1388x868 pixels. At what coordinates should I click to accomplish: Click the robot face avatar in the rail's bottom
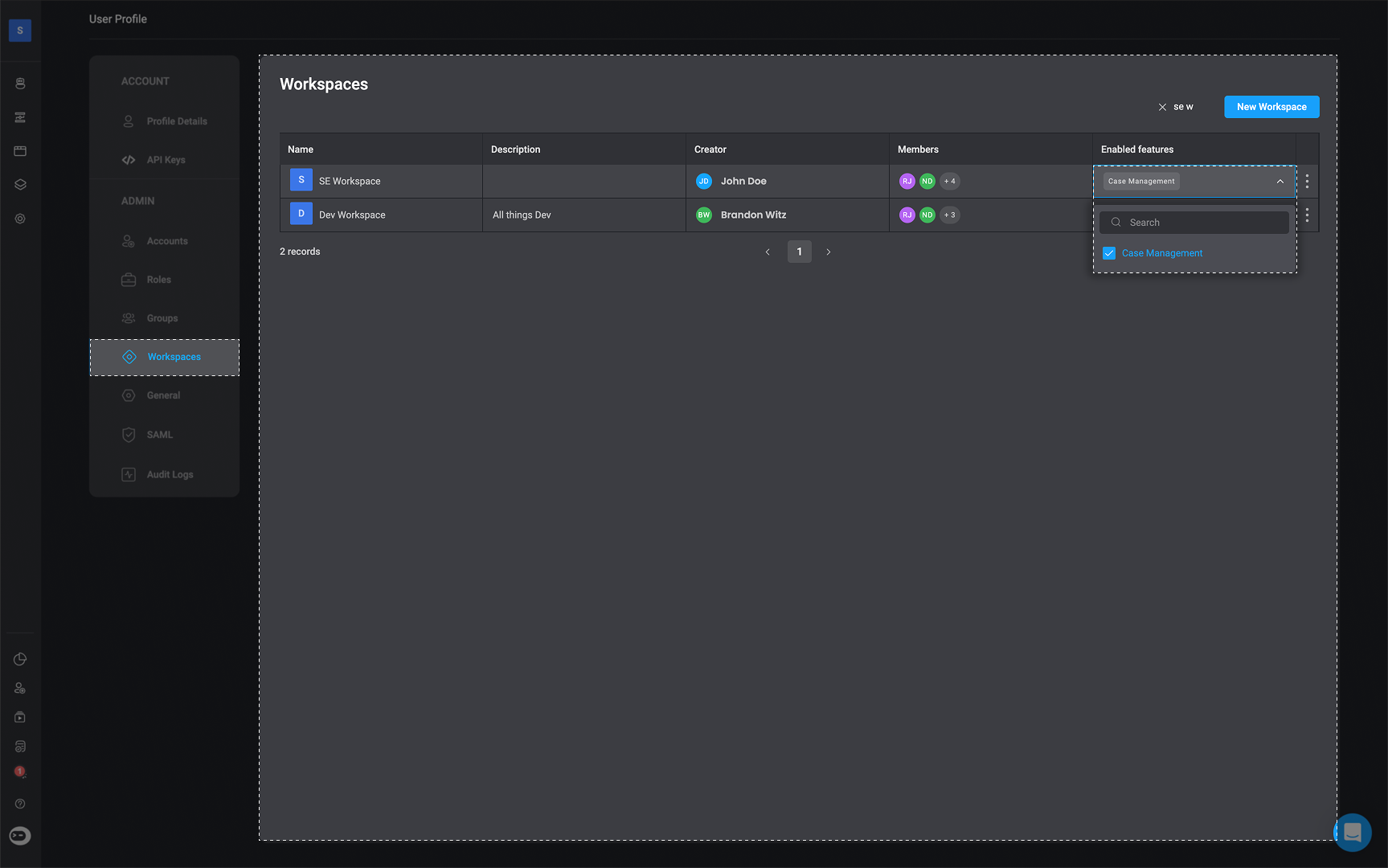click(20, 836)
